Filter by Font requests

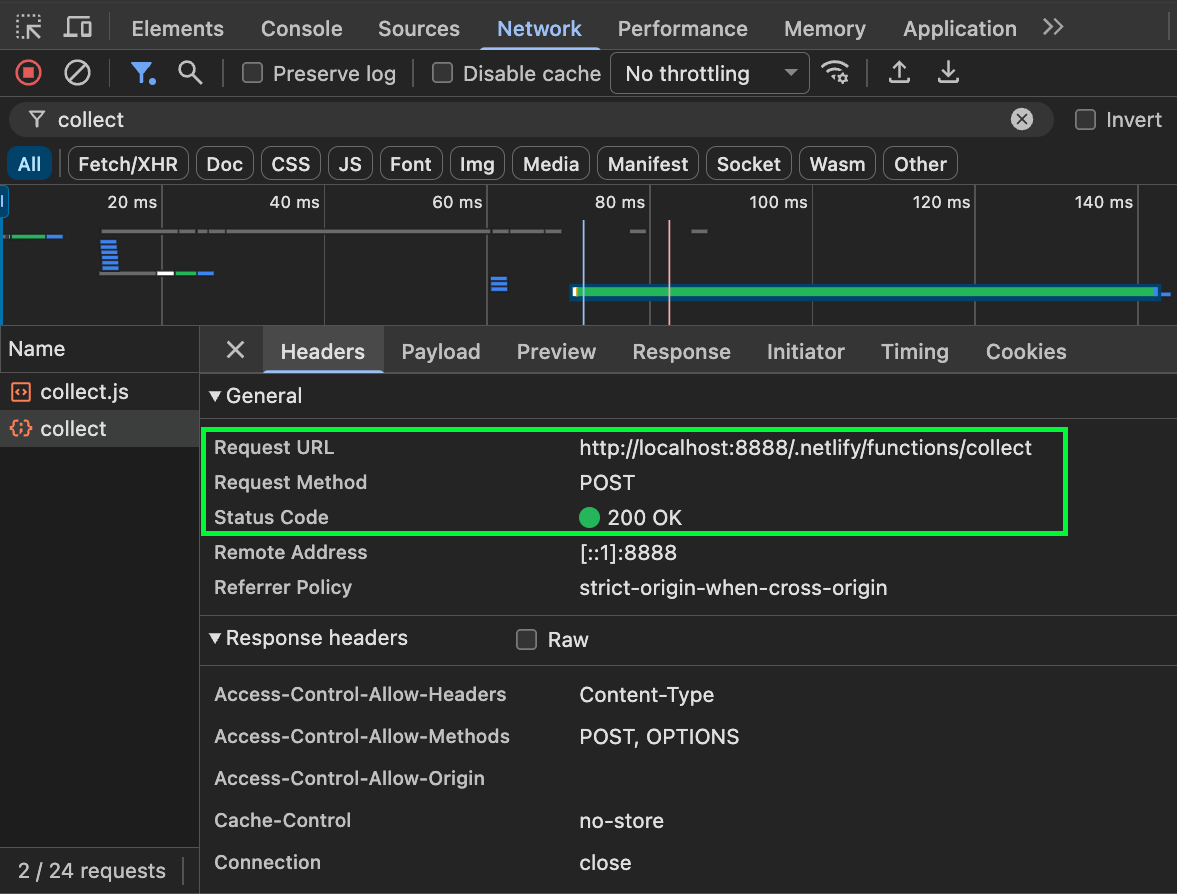pyautogui.click(x=411, y=164)
